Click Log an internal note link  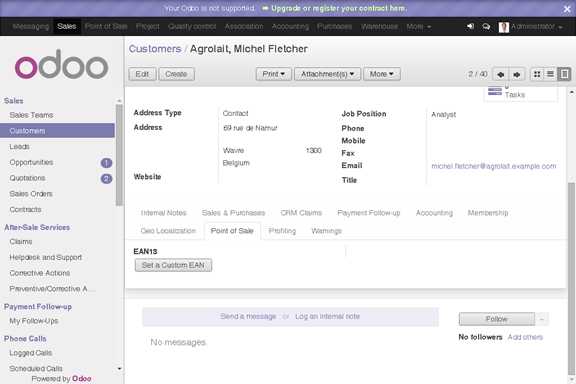(x=327, y=316)
